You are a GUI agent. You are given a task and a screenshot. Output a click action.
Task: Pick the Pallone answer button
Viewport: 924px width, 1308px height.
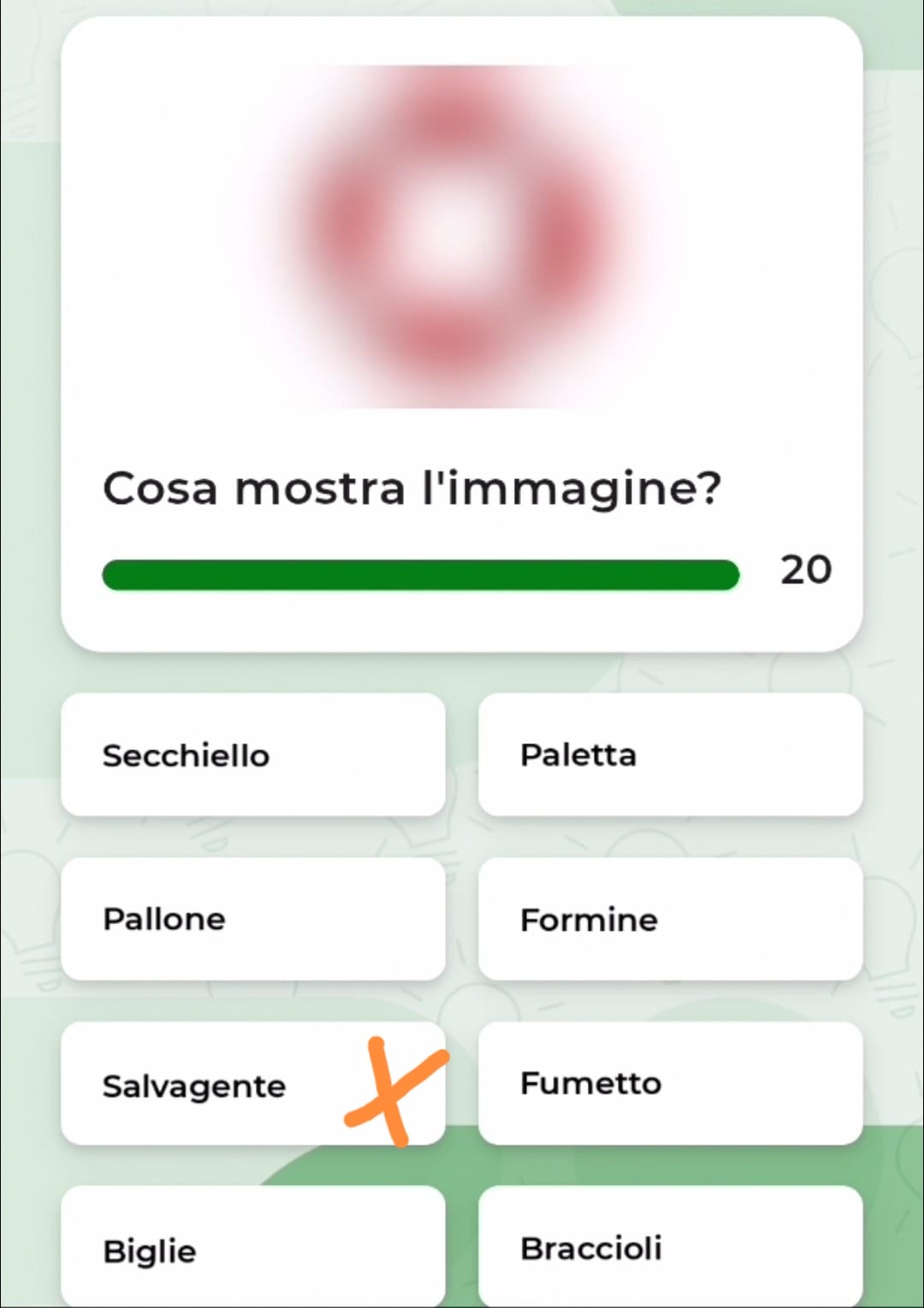(x=253, y=919)
